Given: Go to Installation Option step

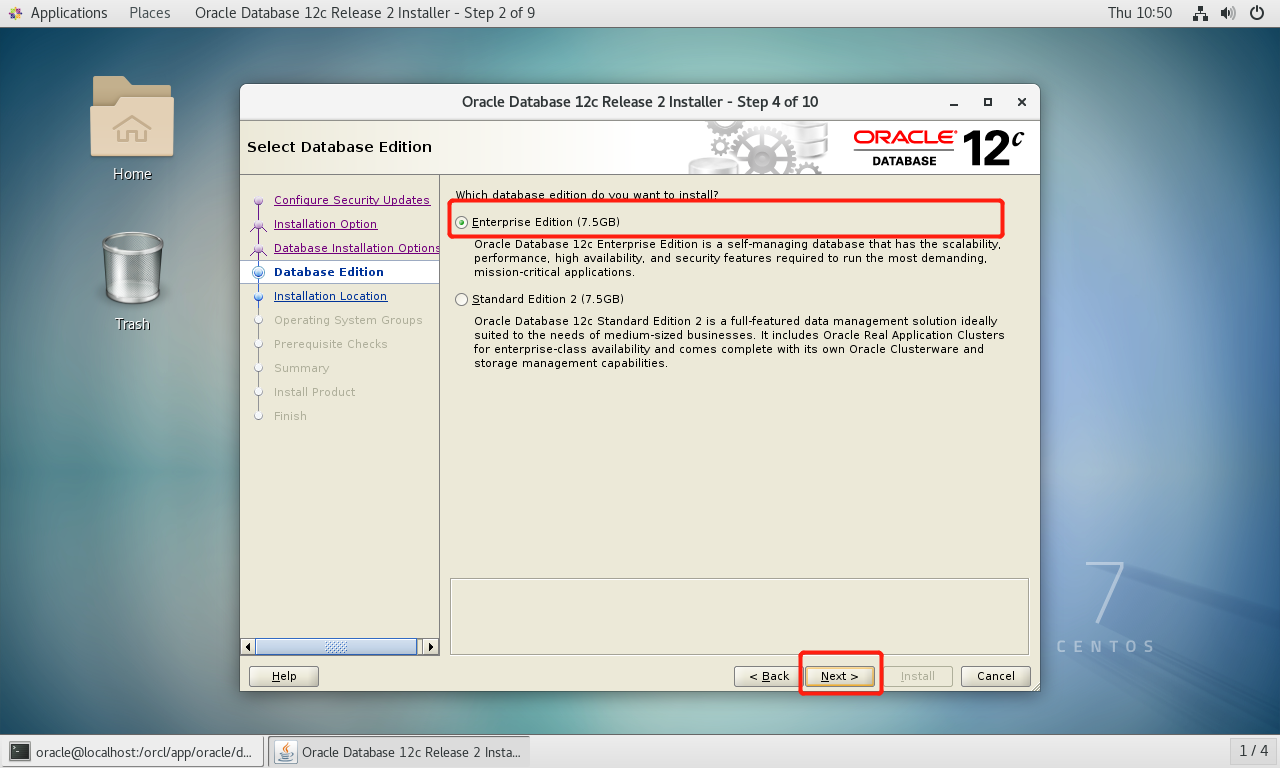Looking at the screenshot, I should (x=325, y=224).
